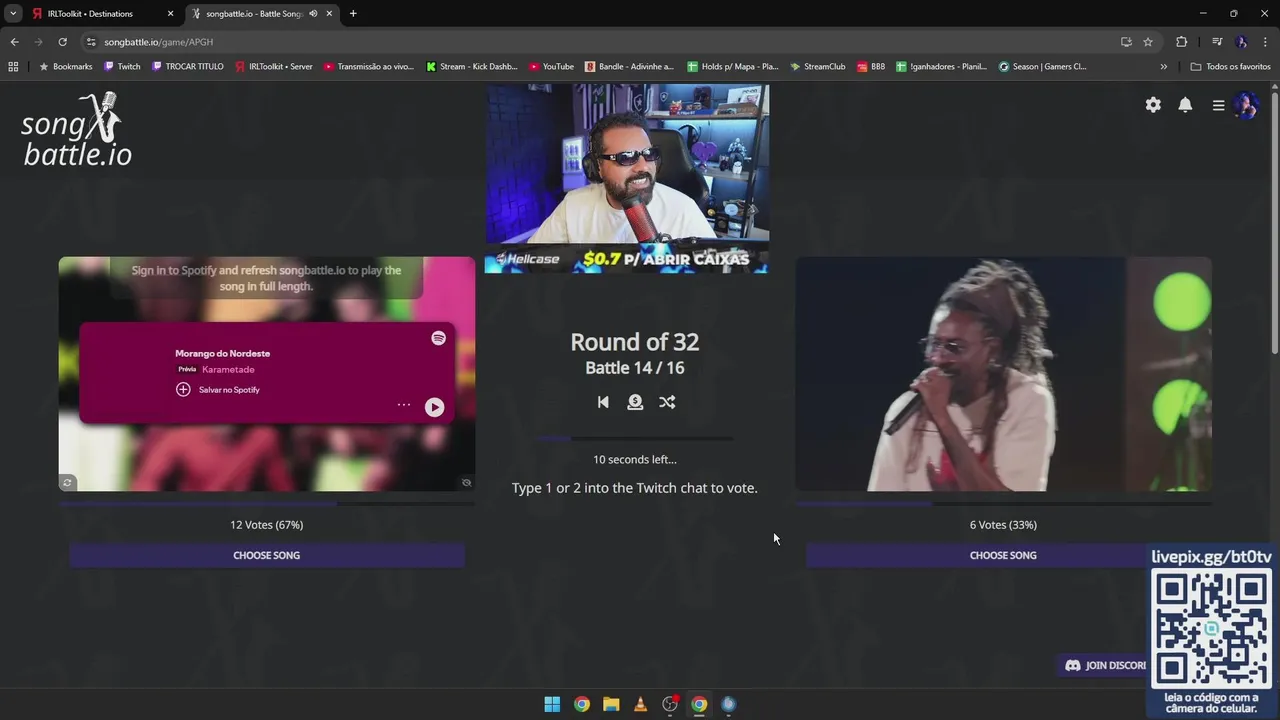Click Join Discord button
The height and width of the screenshot is (720, 1280).
pyautogui.click(x=1105, y=665)
